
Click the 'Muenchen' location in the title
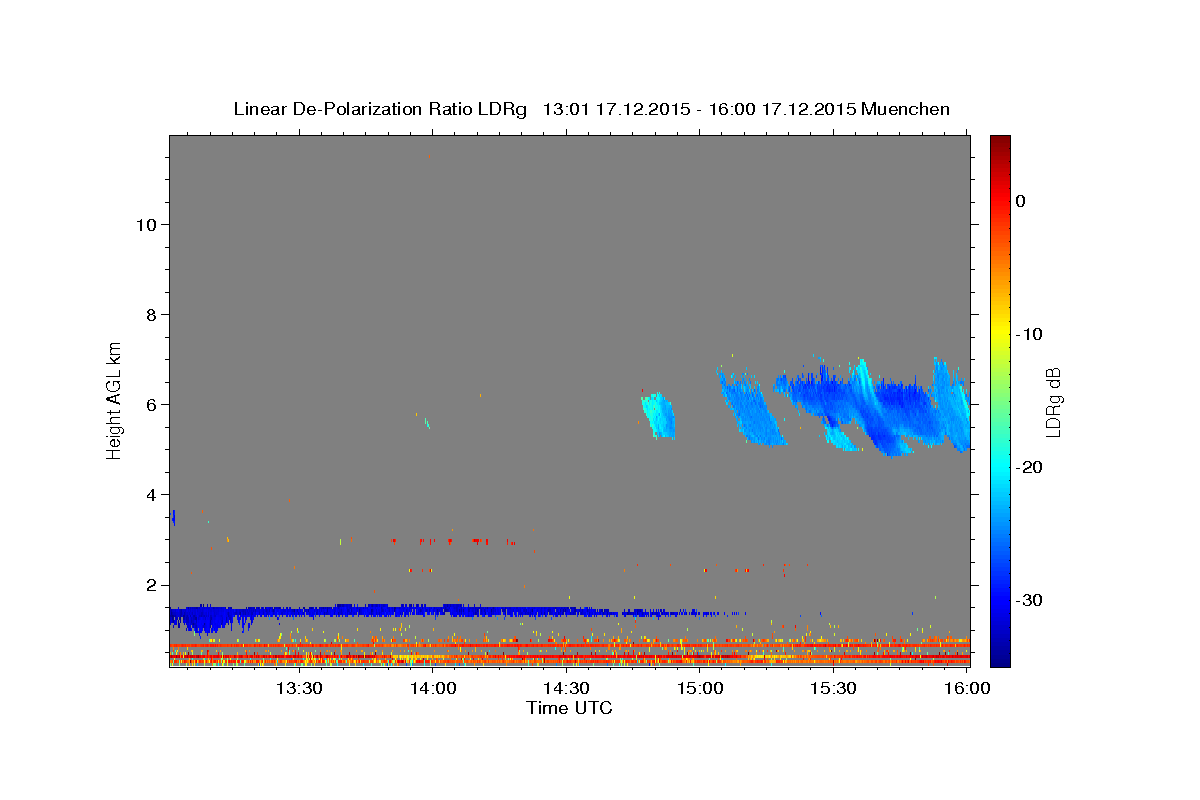pos(905,109)
